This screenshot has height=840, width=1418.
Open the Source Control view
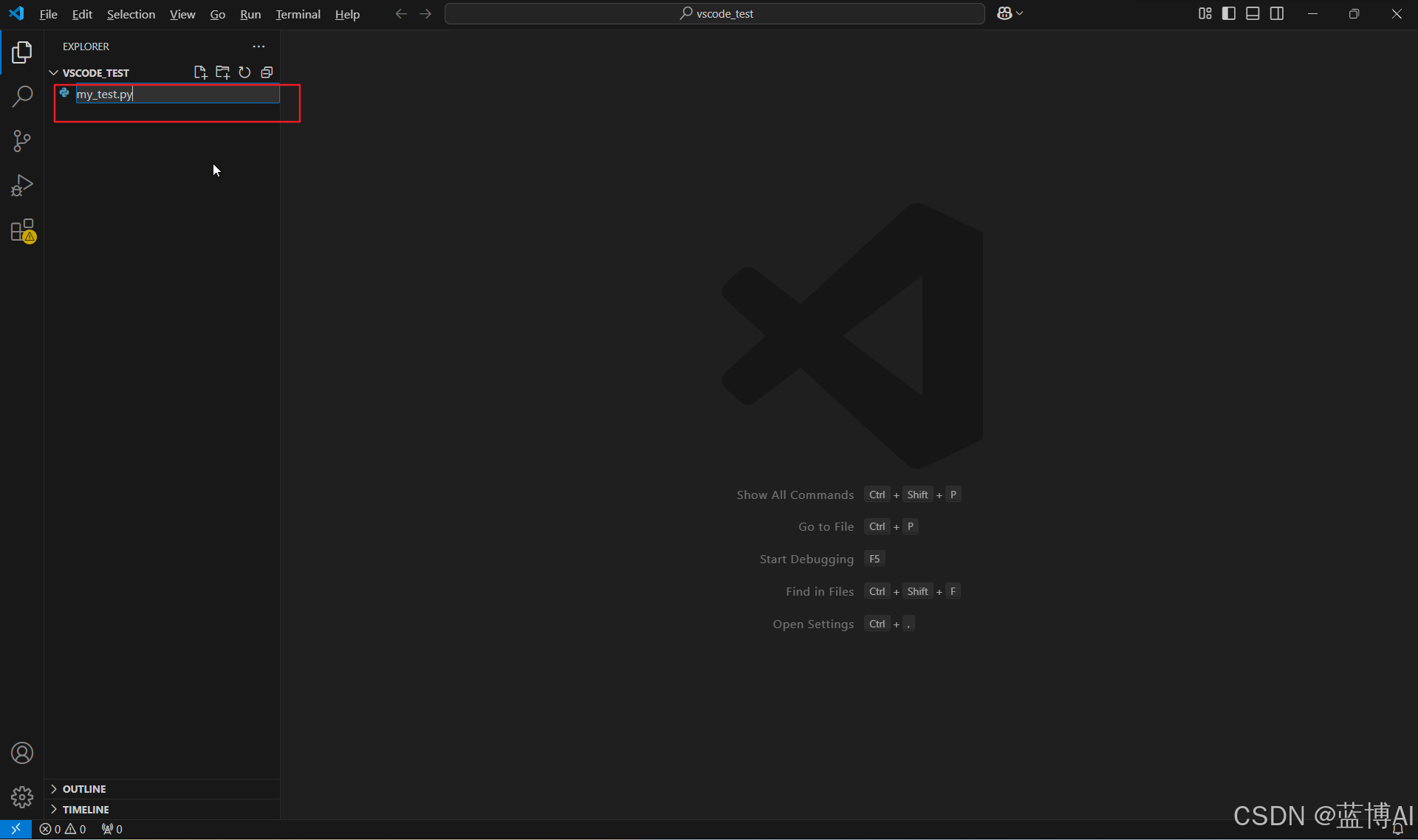pos(22,140)
